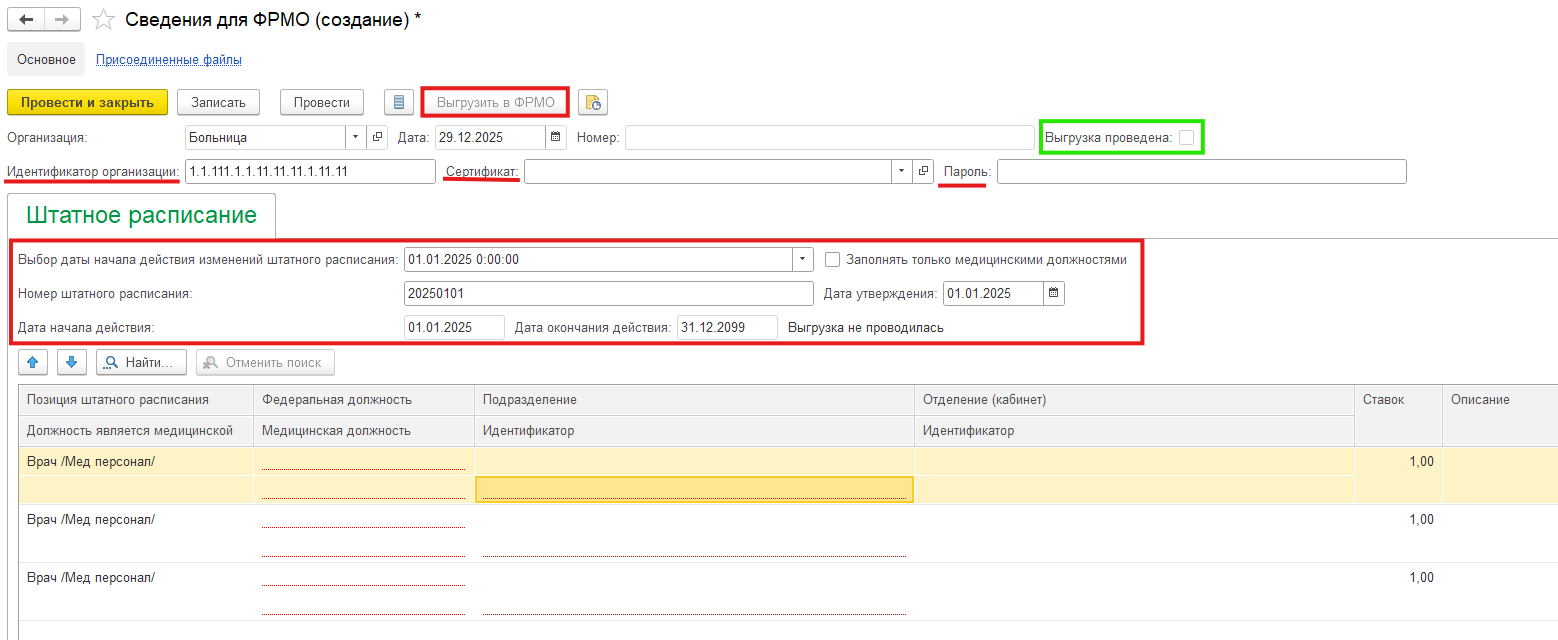Expand staffing change start date dropdown
Screen dimensions: 1558x640
[803, 260]
